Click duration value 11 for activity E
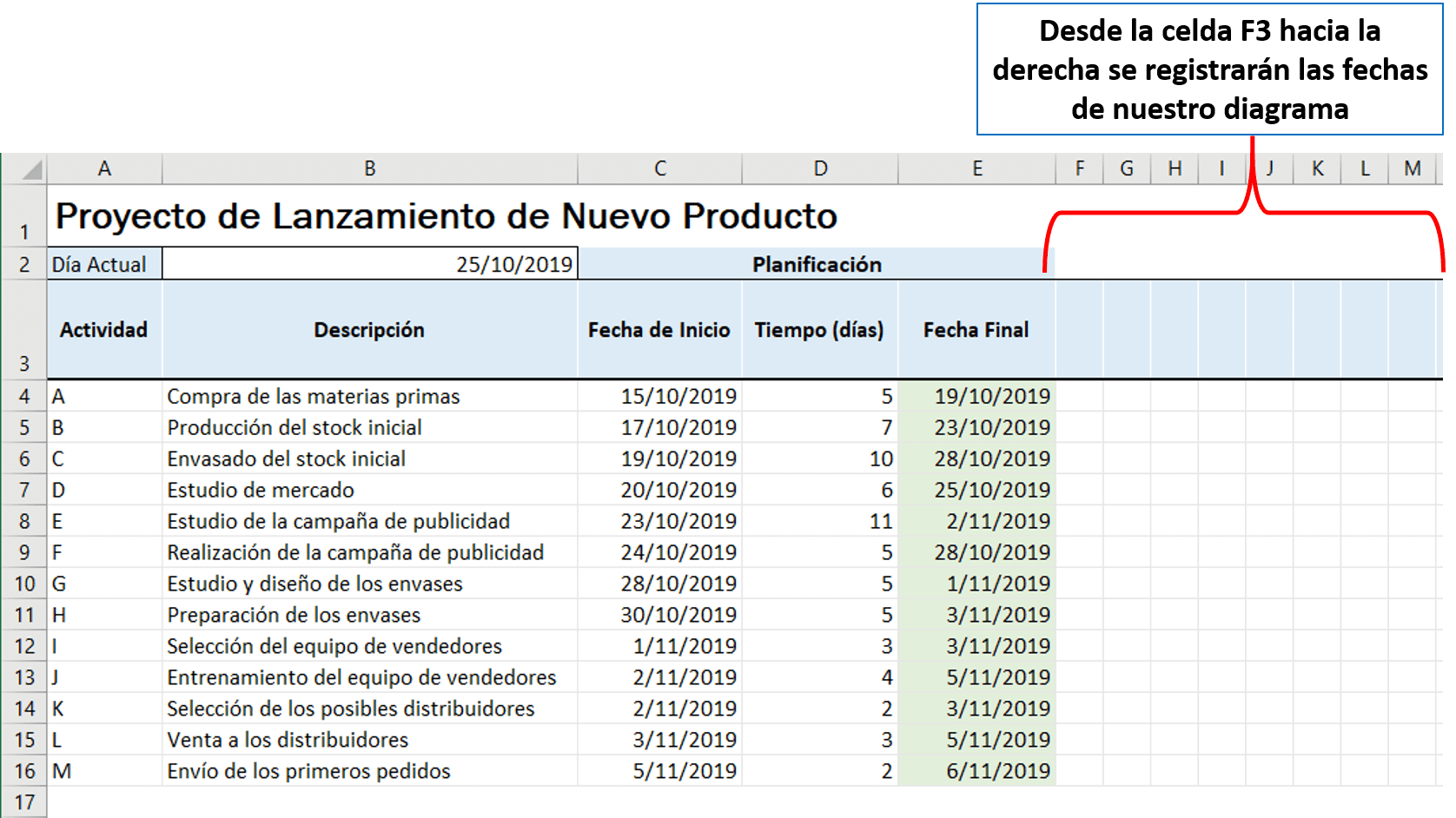 pos(820,521)
